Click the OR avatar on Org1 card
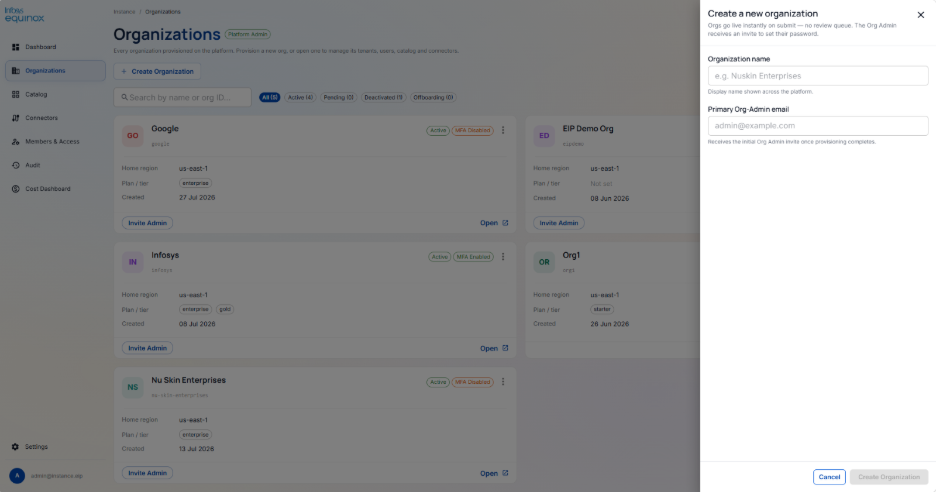Viewport: 936px width, 492px height. coord(544,262)
